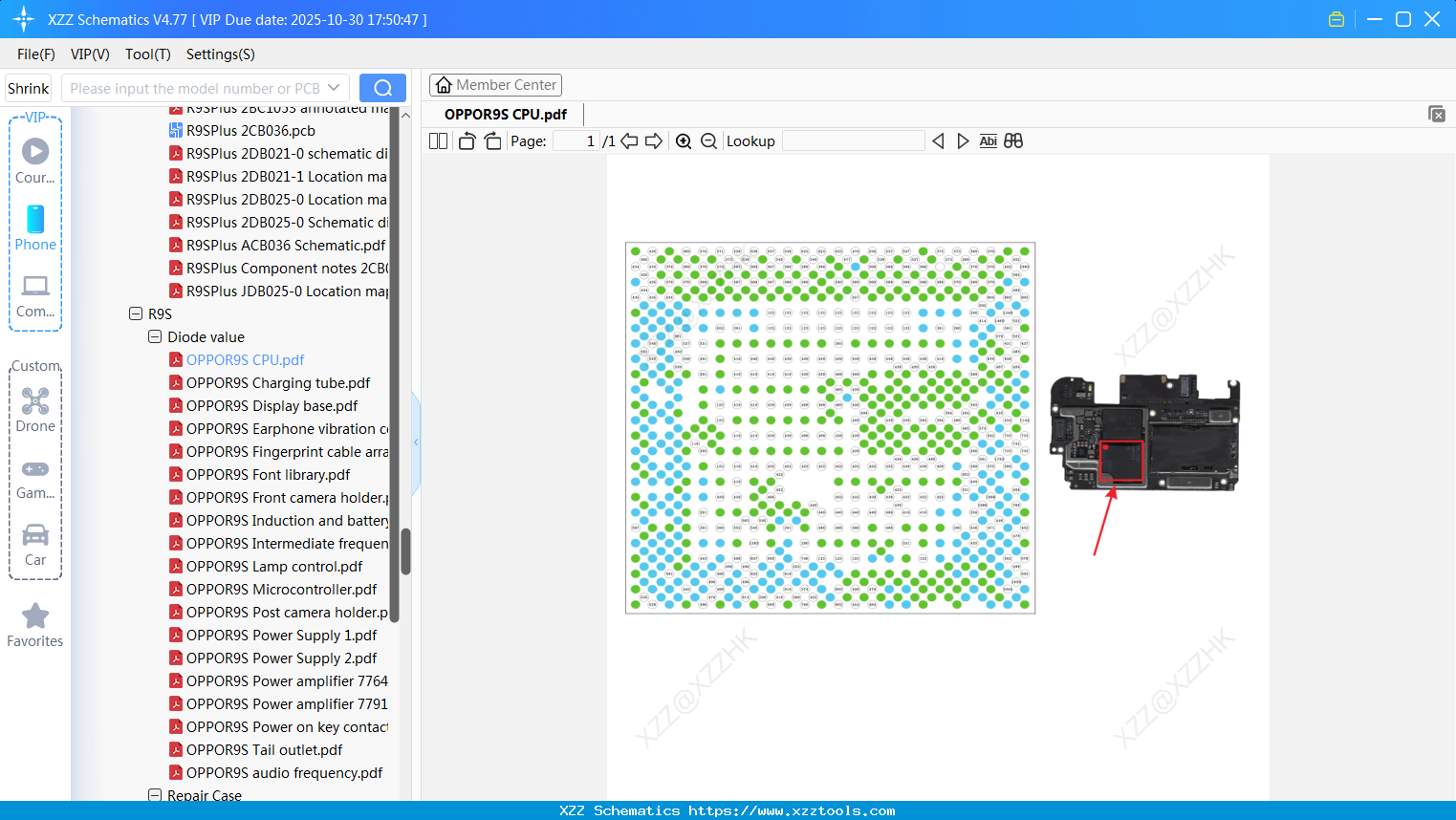This screenshot has height=820, width=1456.
Task: Click the binoculars search icon
Action: click(x=1013, y=141)
